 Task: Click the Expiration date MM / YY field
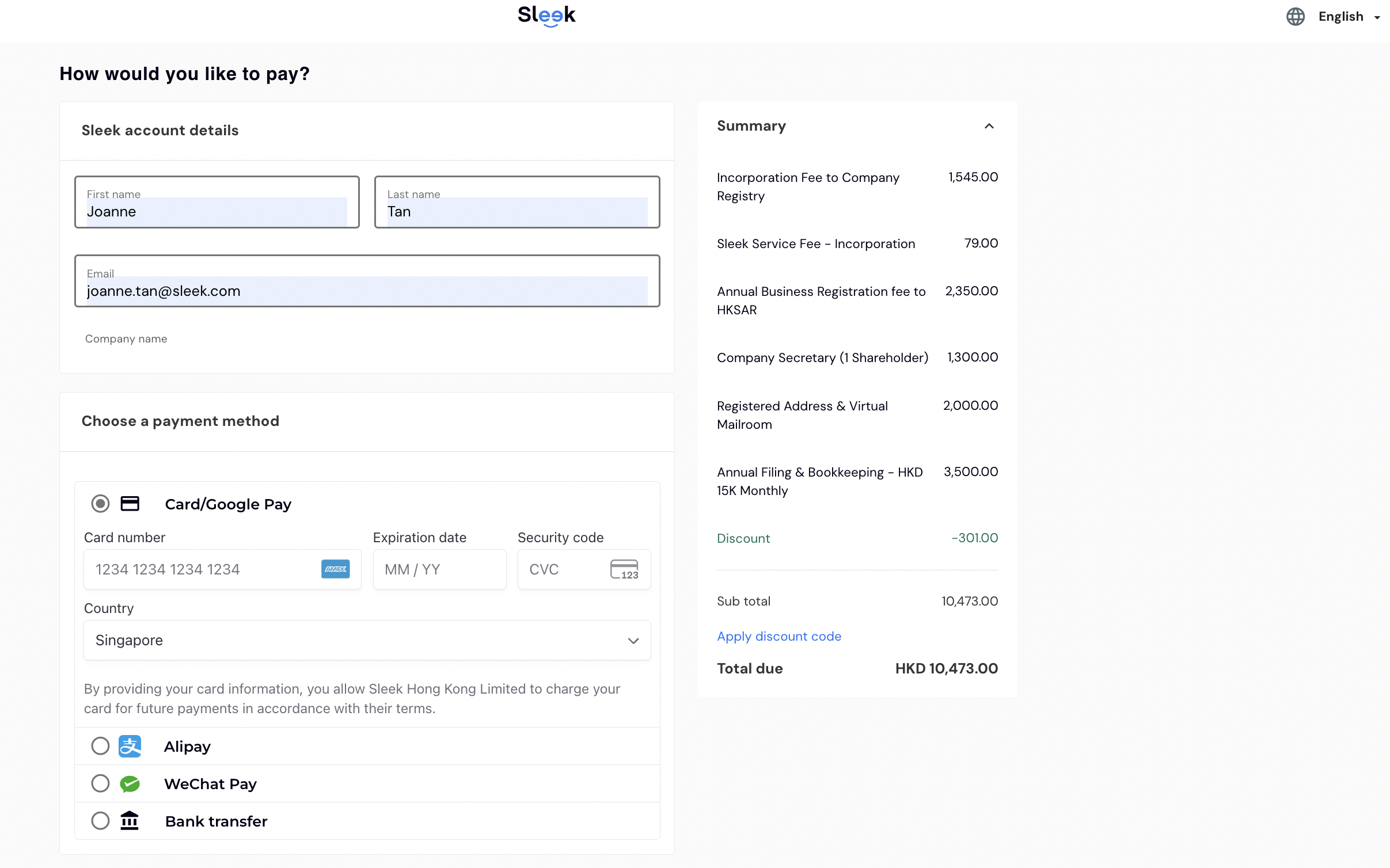pos(439,569)
